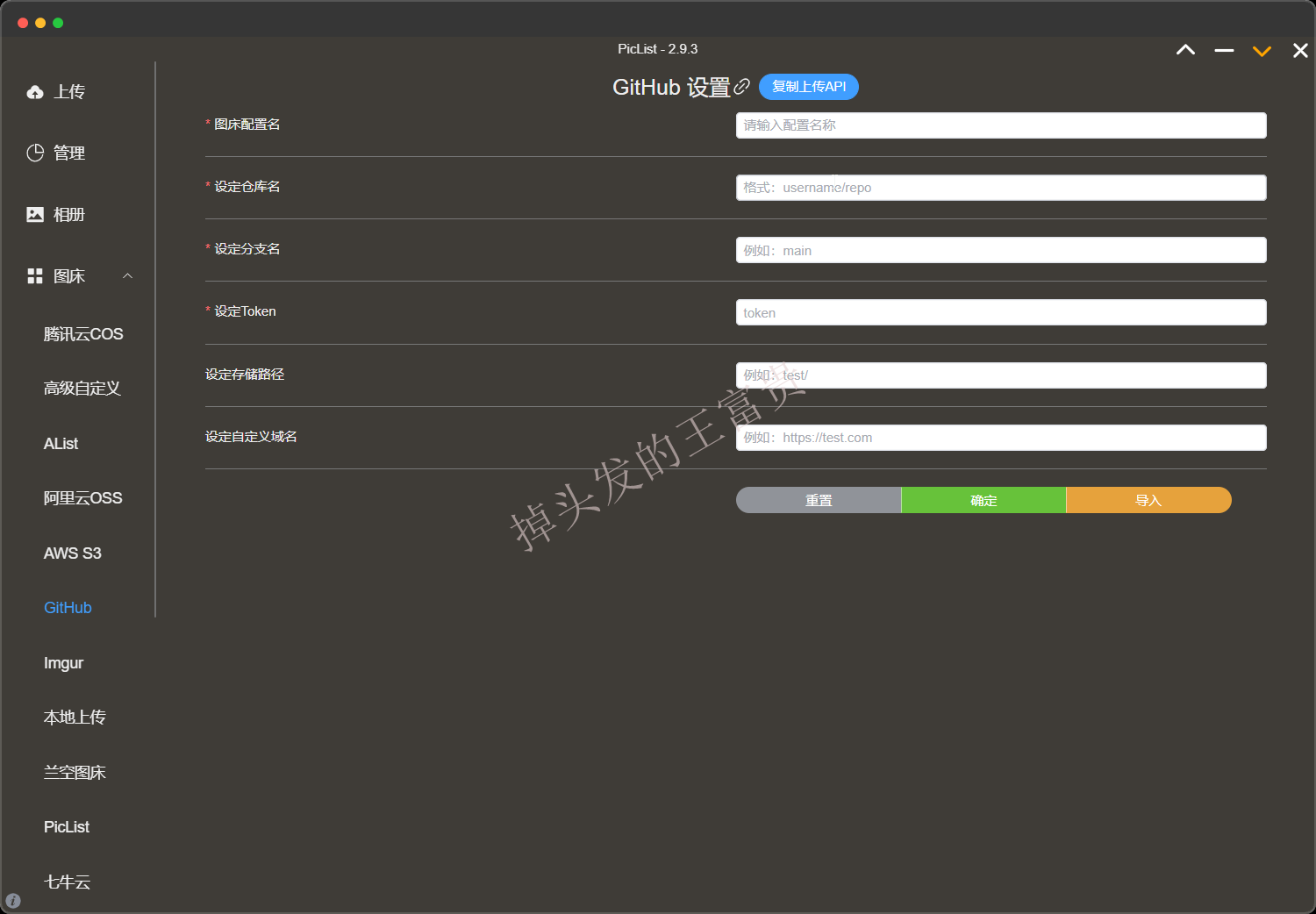Click the upload cloud icon
The height and width of the screenshot is (914, 1316).
(35, 92)
